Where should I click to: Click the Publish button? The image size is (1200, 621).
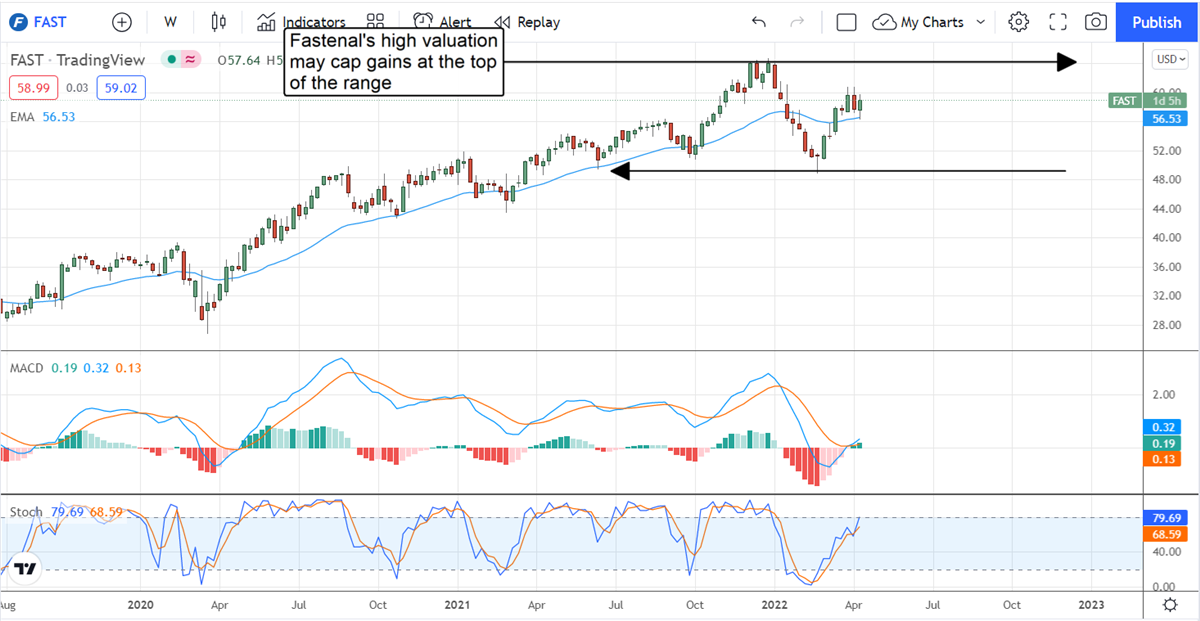pyautogui.click(x=1157, y=22)
